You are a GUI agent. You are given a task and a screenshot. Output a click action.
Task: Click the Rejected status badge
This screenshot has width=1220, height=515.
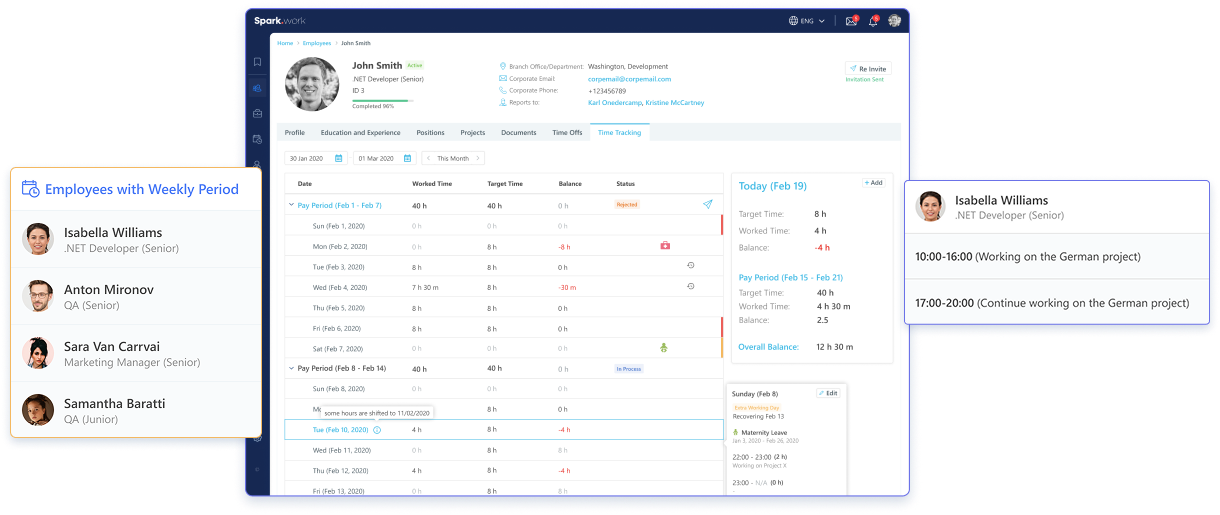click(x=627, y=205)
